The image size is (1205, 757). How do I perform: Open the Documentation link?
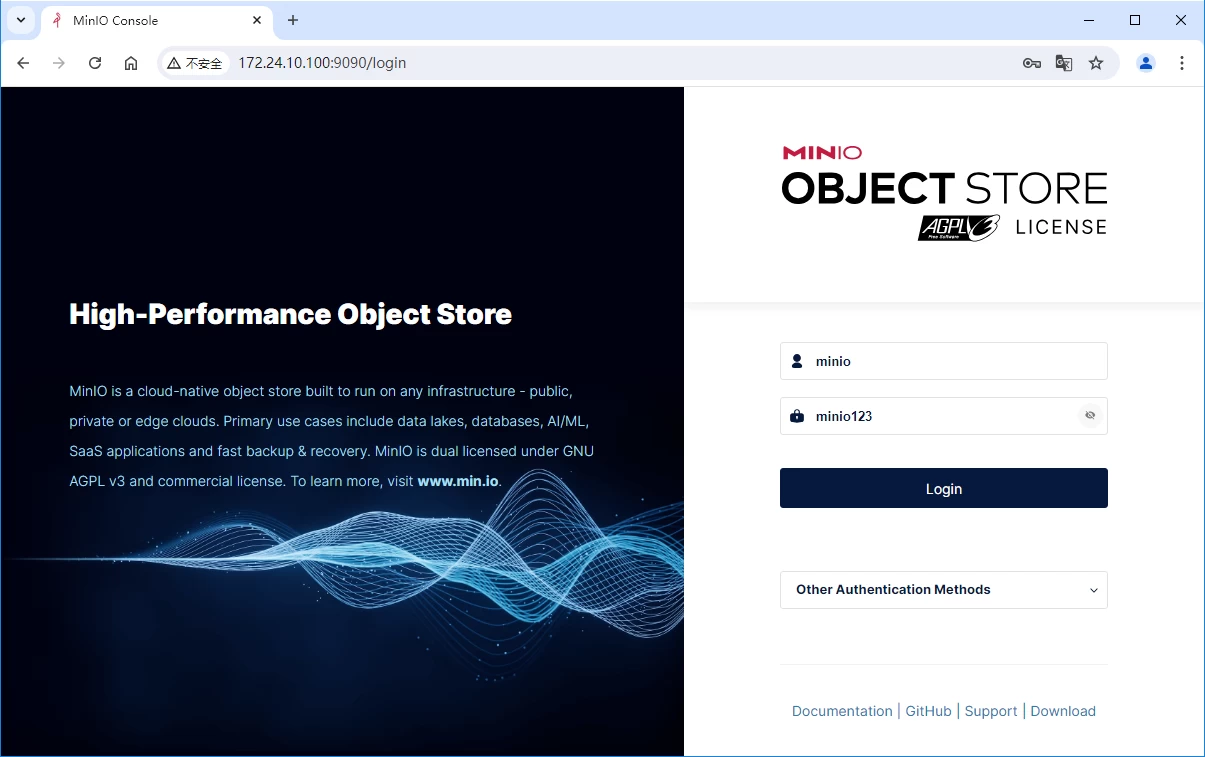point(842,711)
